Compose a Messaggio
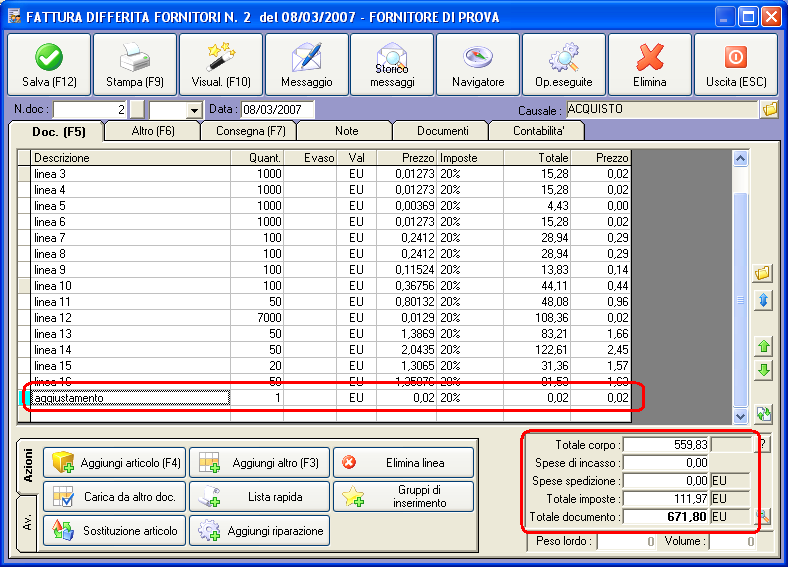The height and width of the screenshot is (567, 788). (307, 64)
